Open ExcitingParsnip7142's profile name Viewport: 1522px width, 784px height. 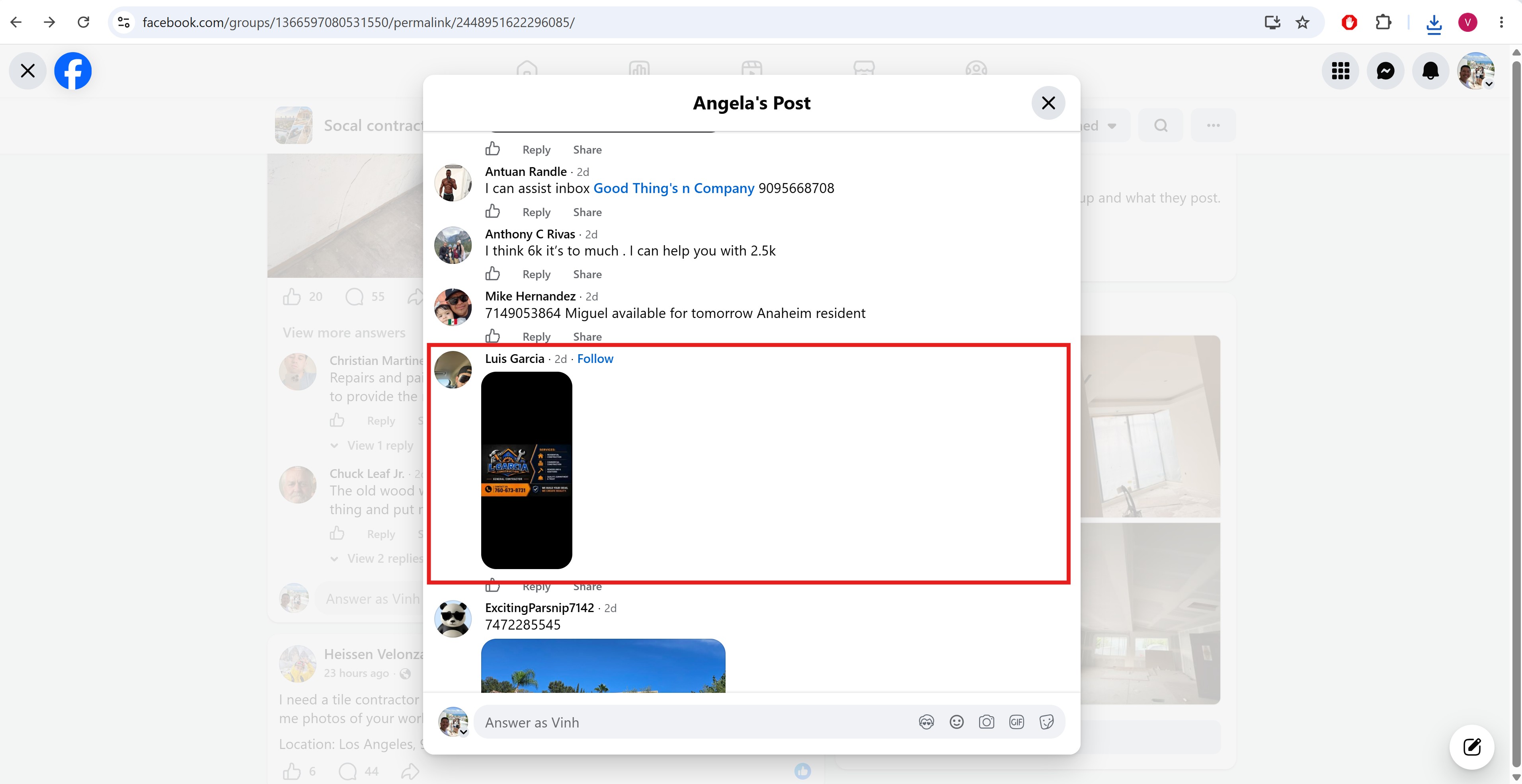click(x=539, y=608)
